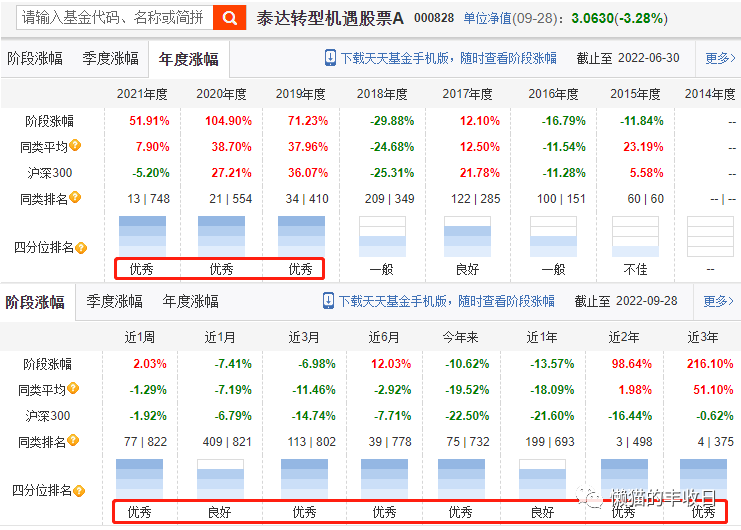Select 年度涨幅 tab in upper panel

click(x=189, y=59)
